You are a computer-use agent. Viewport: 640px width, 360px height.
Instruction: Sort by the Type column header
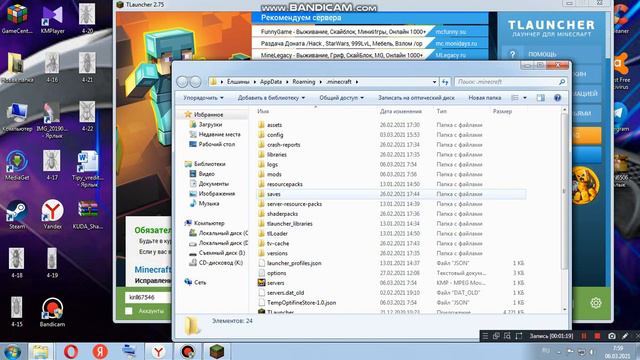(462, 111)
